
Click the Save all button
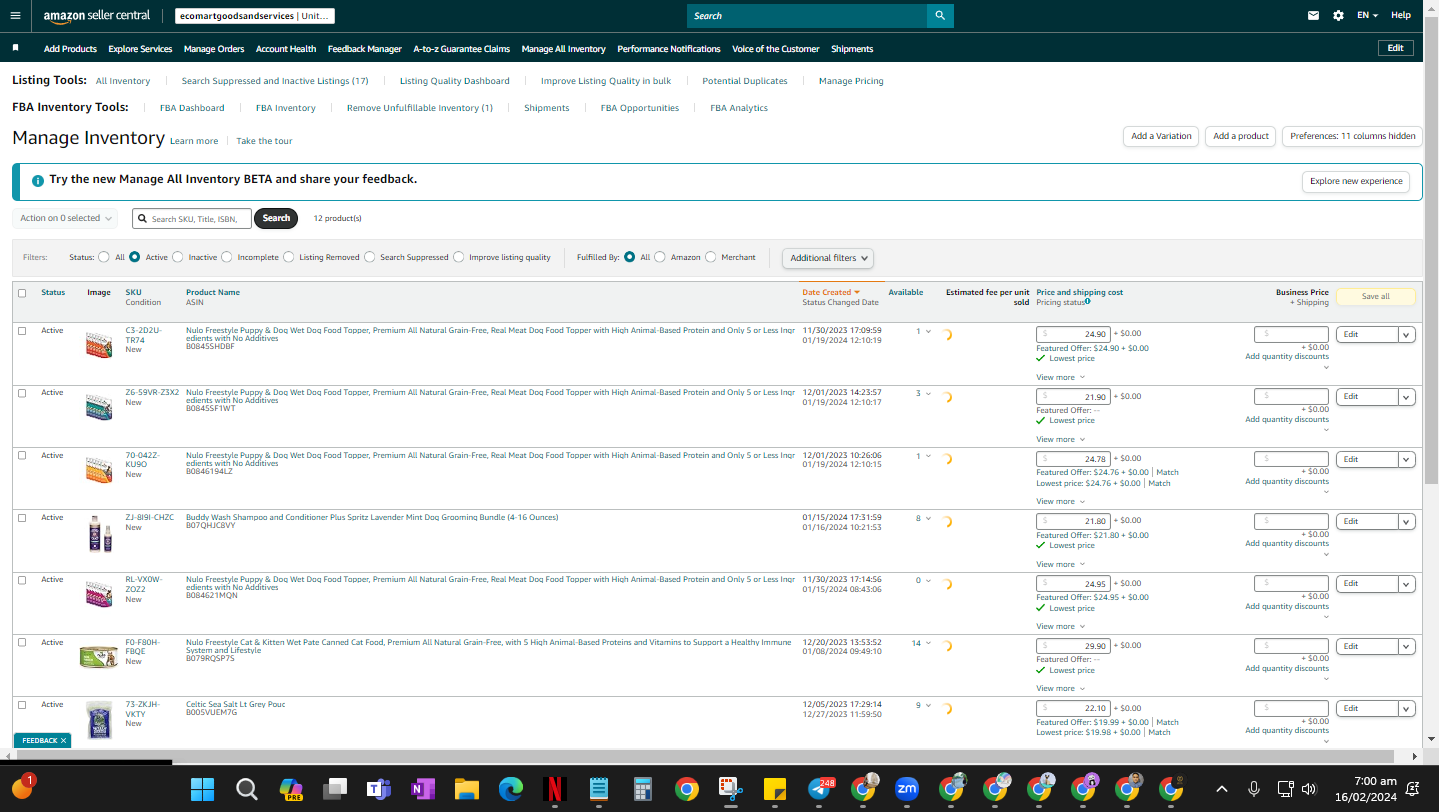[1376, 296]
